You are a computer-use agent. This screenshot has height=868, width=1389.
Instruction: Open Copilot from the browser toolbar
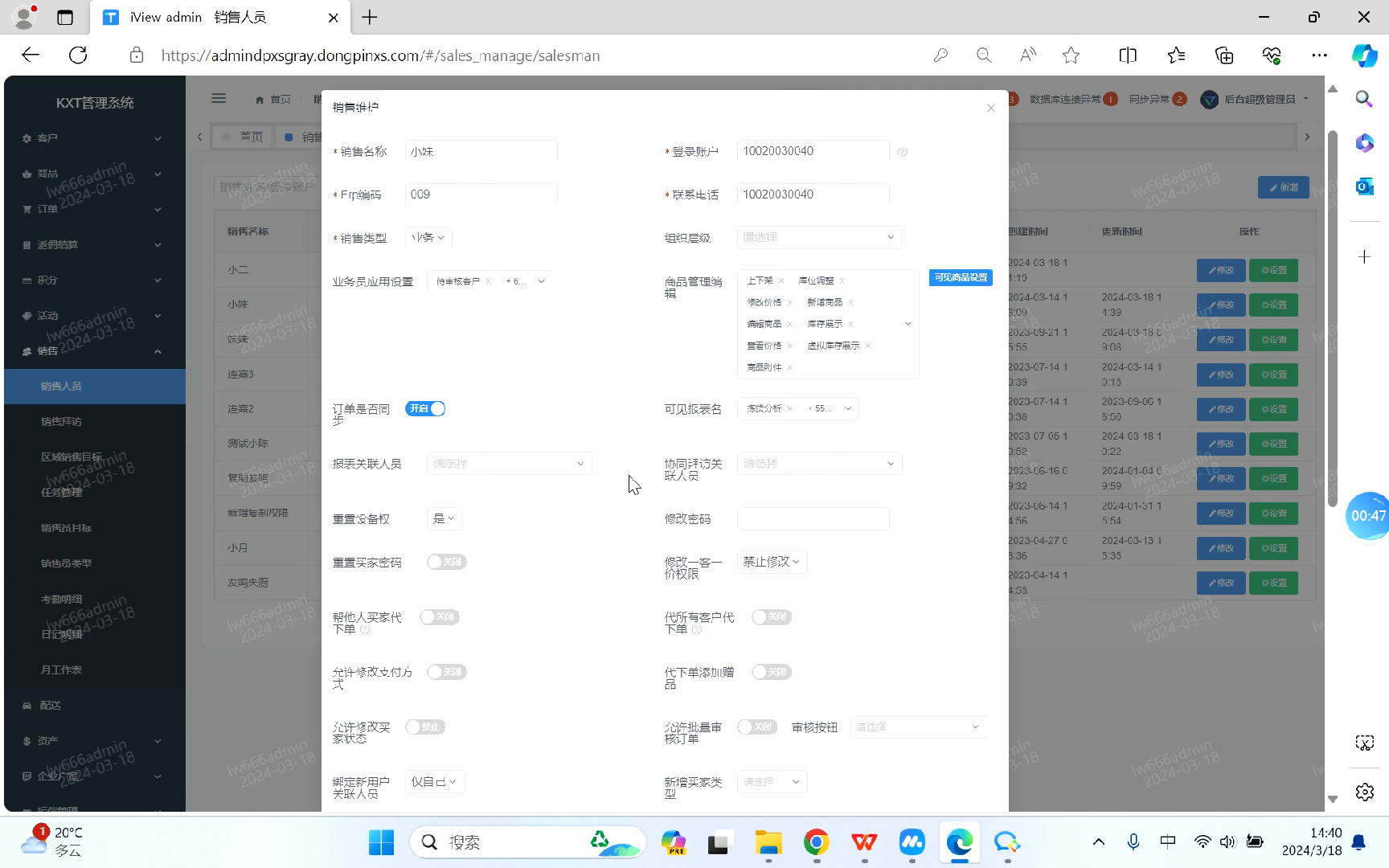click(x=1364, y=55)
